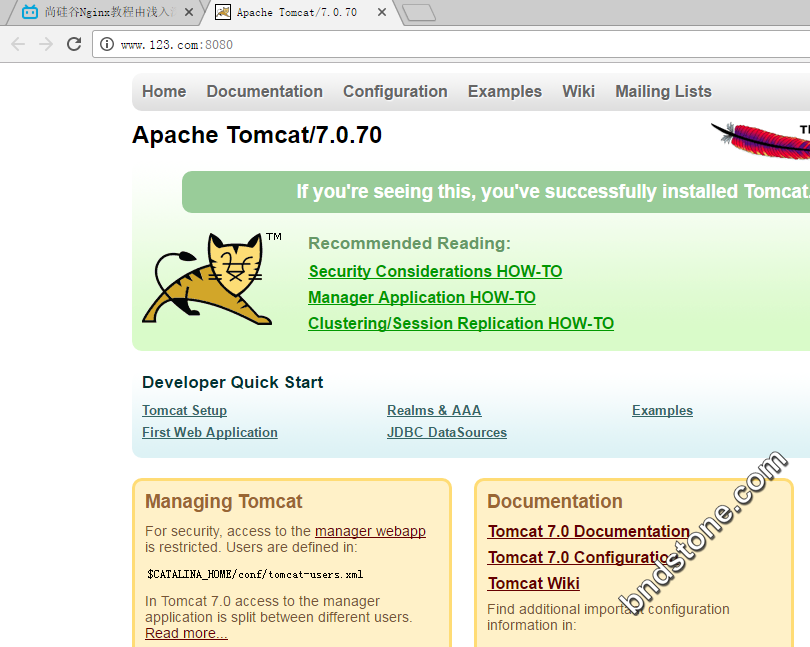Viewport: 810px width, 647px height.
Task: Open the Documentation navigation item
Action: (x=264, y=91)
